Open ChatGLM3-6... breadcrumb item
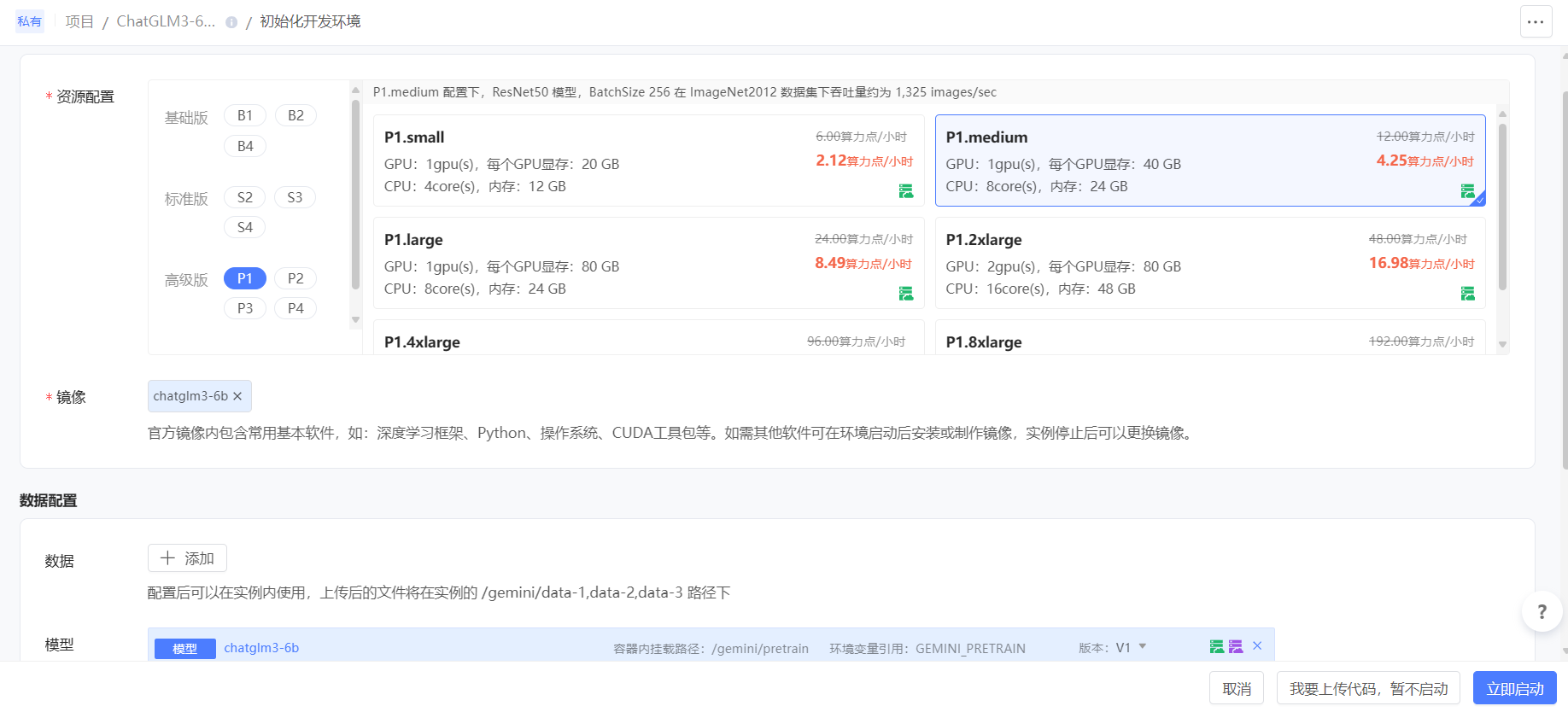Image resolution: width=1568 pixels, height=712 pixels. click(166, 21)
